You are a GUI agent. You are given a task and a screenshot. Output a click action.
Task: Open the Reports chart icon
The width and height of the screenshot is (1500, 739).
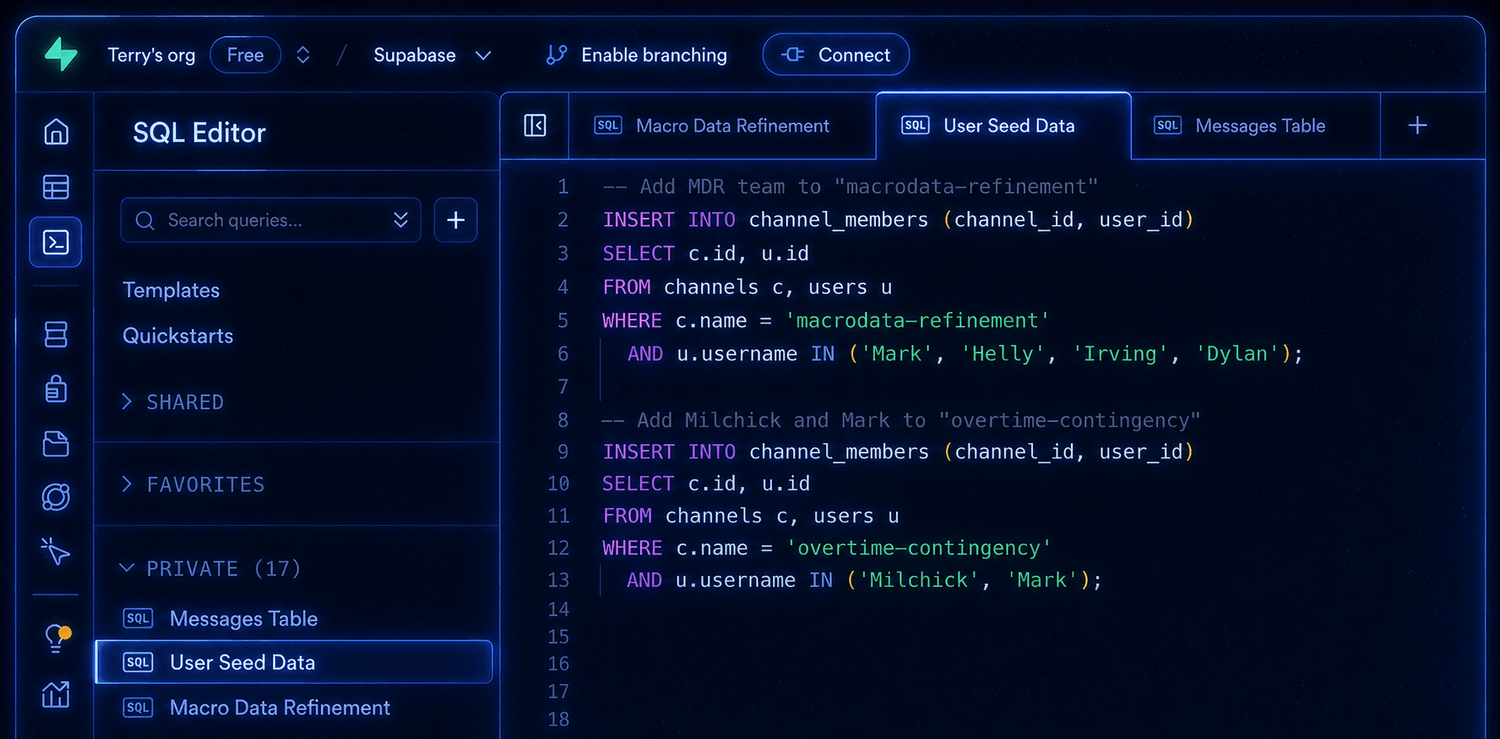click(56, 694)
